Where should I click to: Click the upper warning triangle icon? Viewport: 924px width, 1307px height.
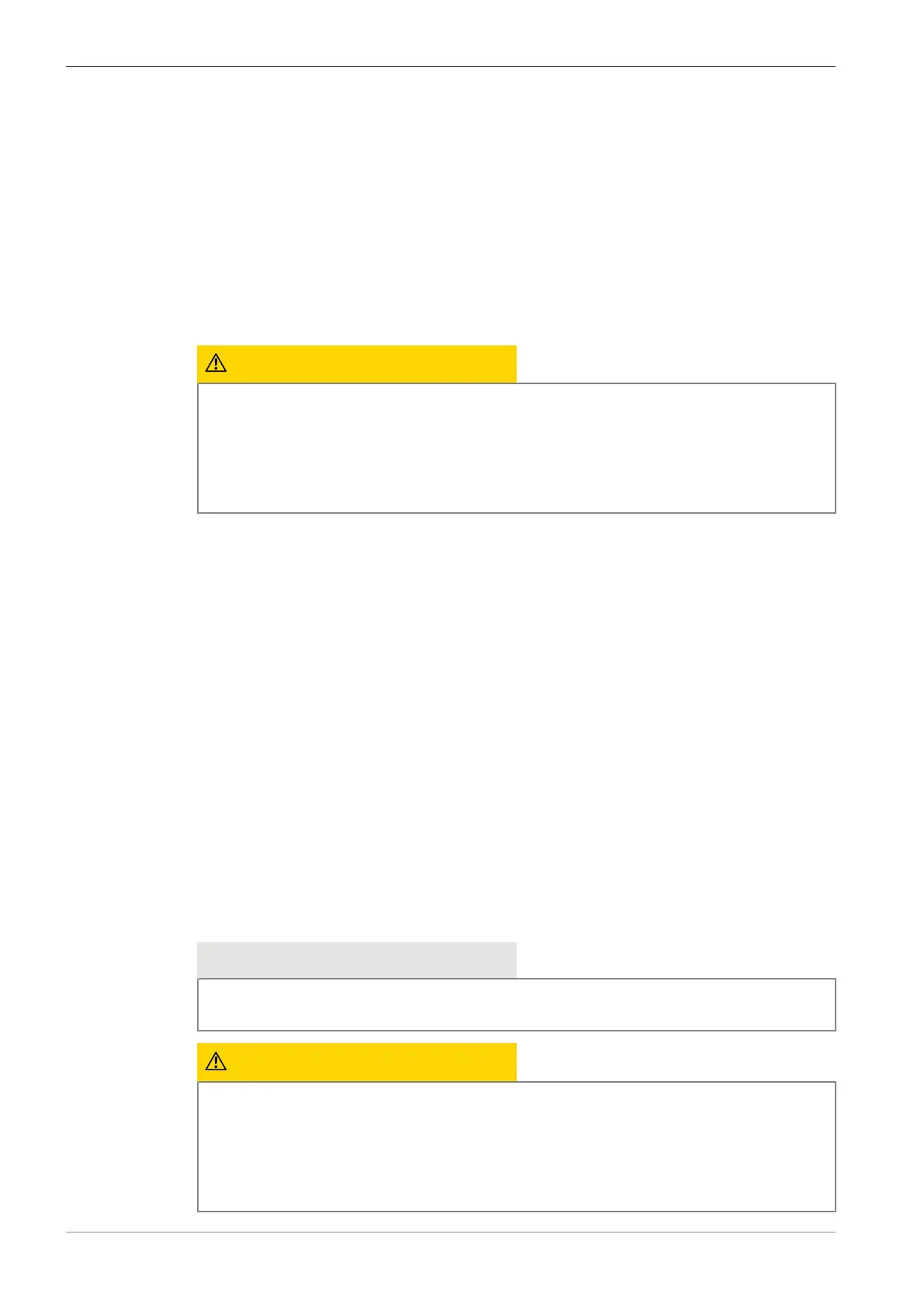[216, 363]
